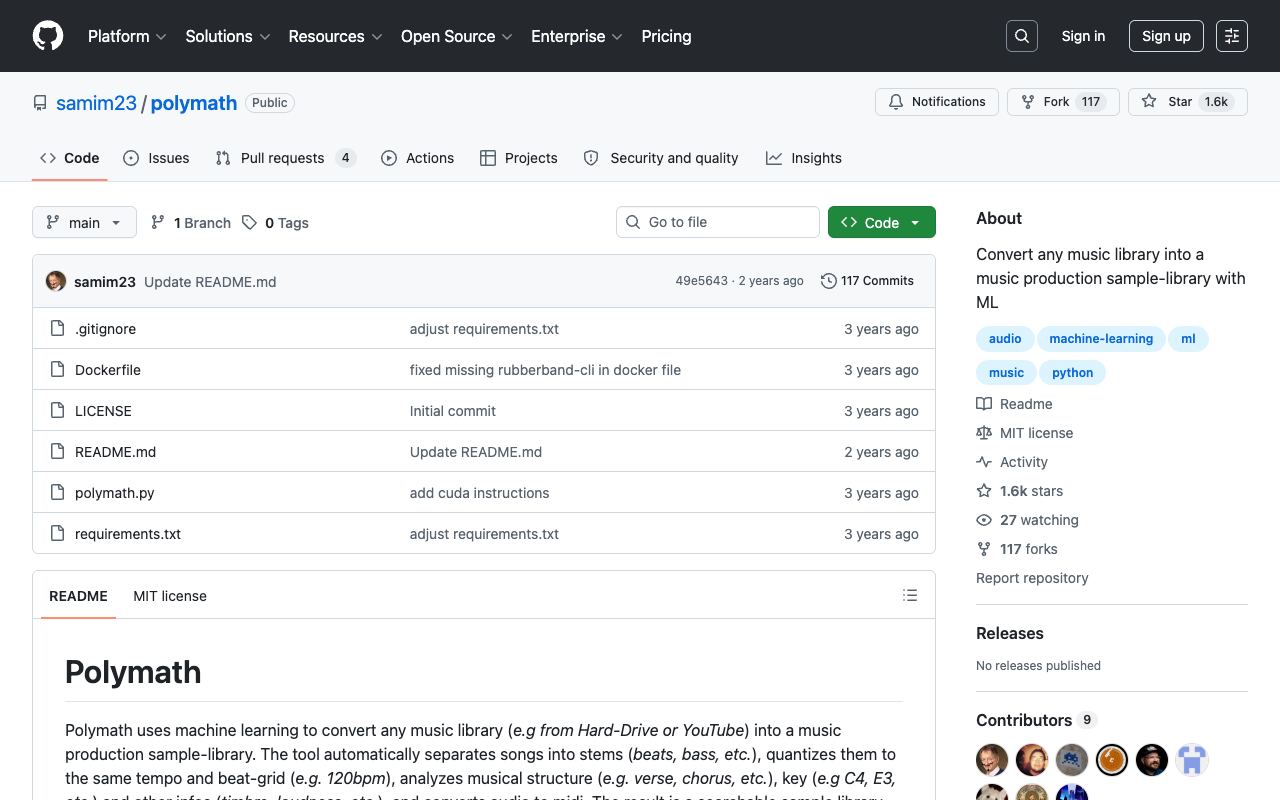Click the Dockerfile file icon
Viewport: 1280px width, 800px height.
(58, 370)
